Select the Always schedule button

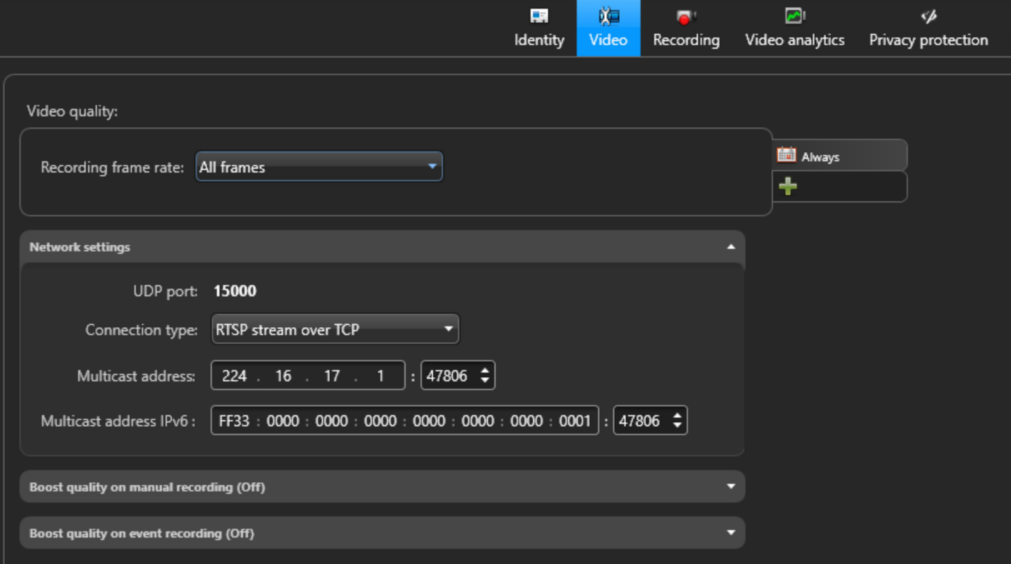(x=840, y=156)
